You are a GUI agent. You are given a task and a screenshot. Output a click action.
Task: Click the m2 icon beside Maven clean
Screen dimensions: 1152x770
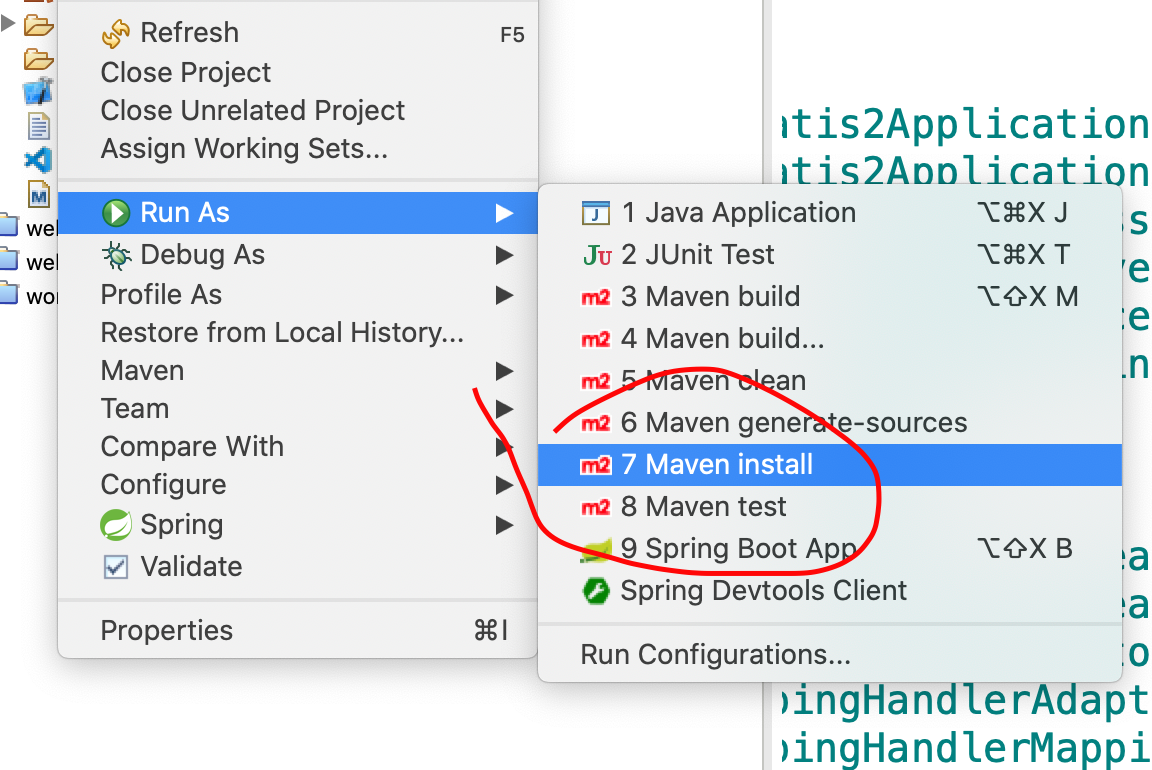(596, 381)
